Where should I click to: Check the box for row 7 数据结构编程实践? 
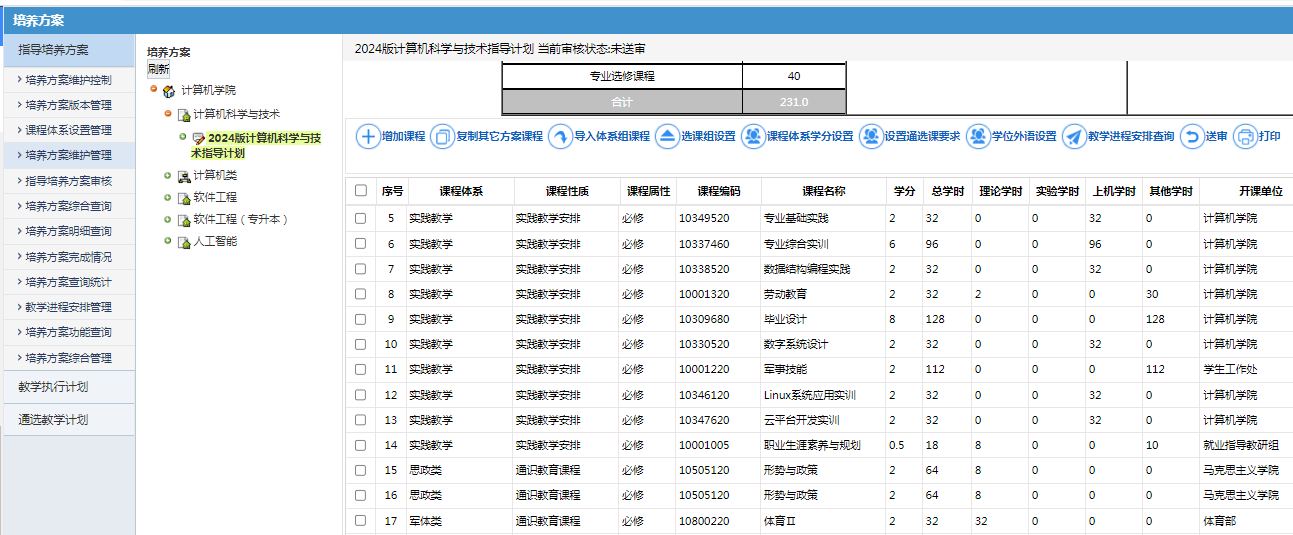point(361,269)
